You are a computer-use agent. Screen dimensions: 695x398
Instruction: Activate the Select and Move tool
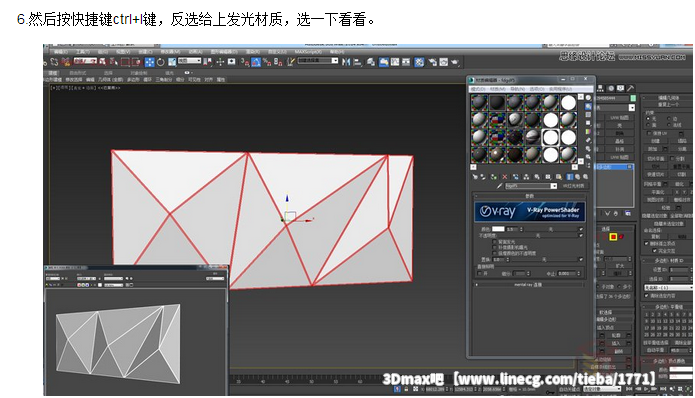[x=150, y=62]
